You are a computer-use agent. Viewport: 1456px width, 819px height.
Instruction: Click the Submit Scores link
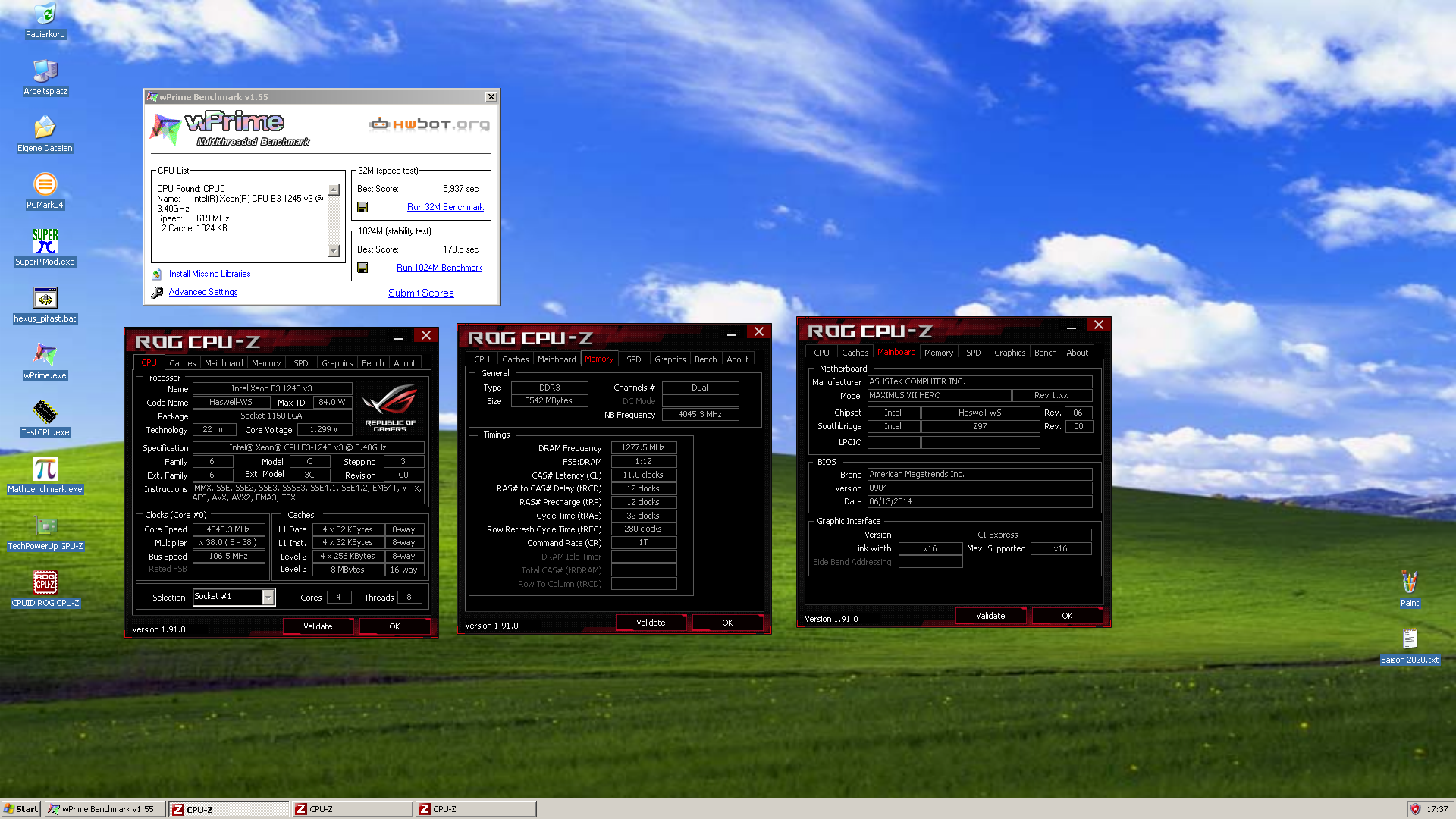pyautogui.click(x=421, y=293)
